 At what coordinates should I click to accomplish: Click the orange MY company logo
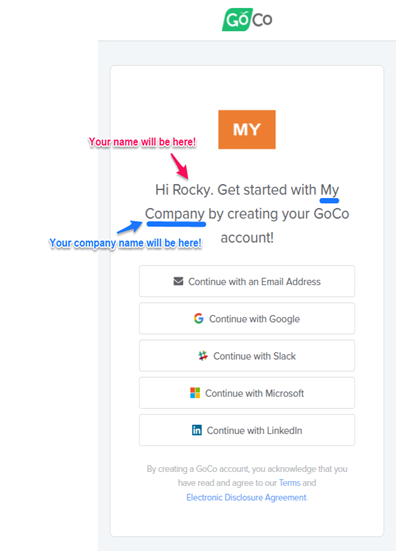tap(247, 129)
